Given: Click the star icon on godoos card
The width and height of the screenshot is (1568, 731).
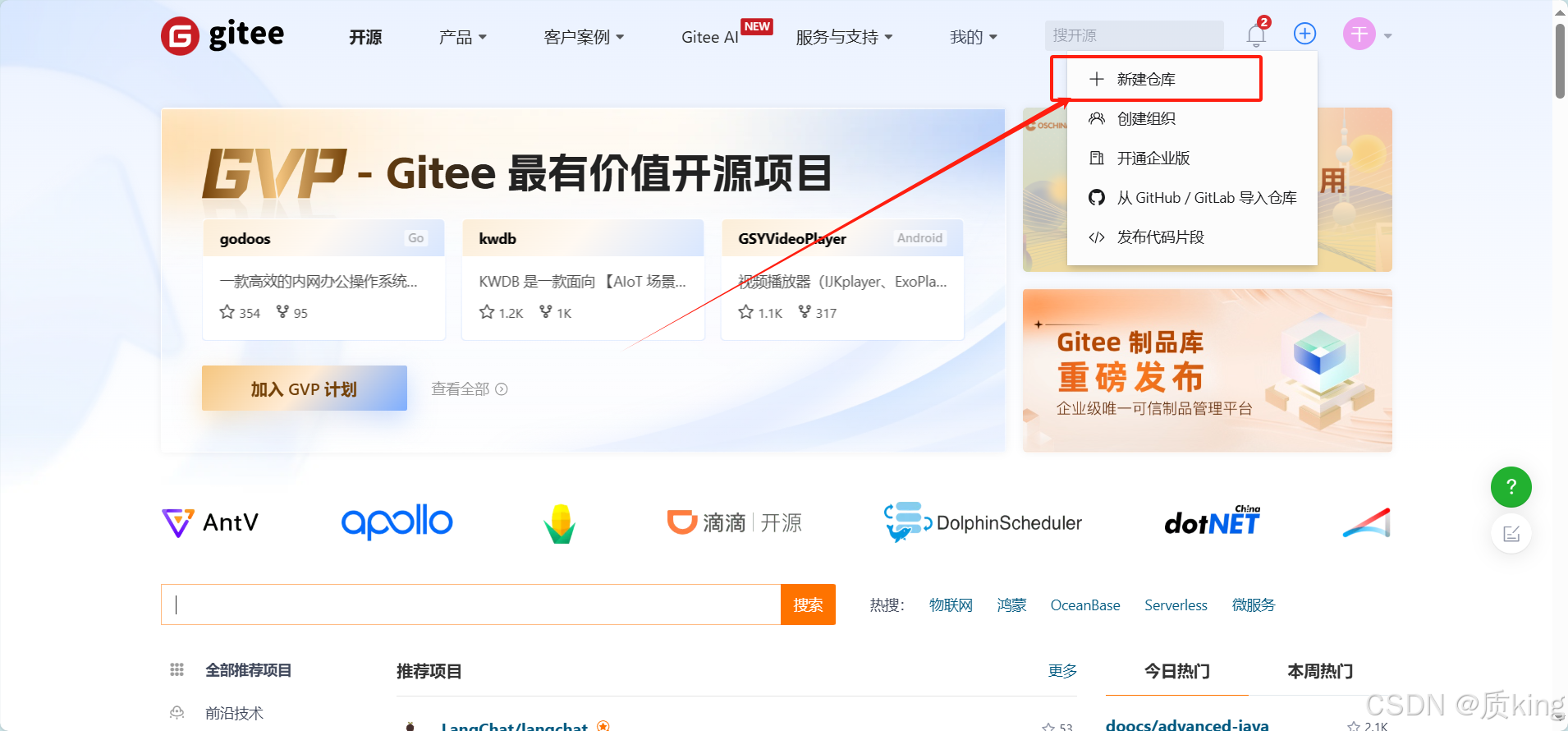Looking at the screenshot, I should coord(227,312).
